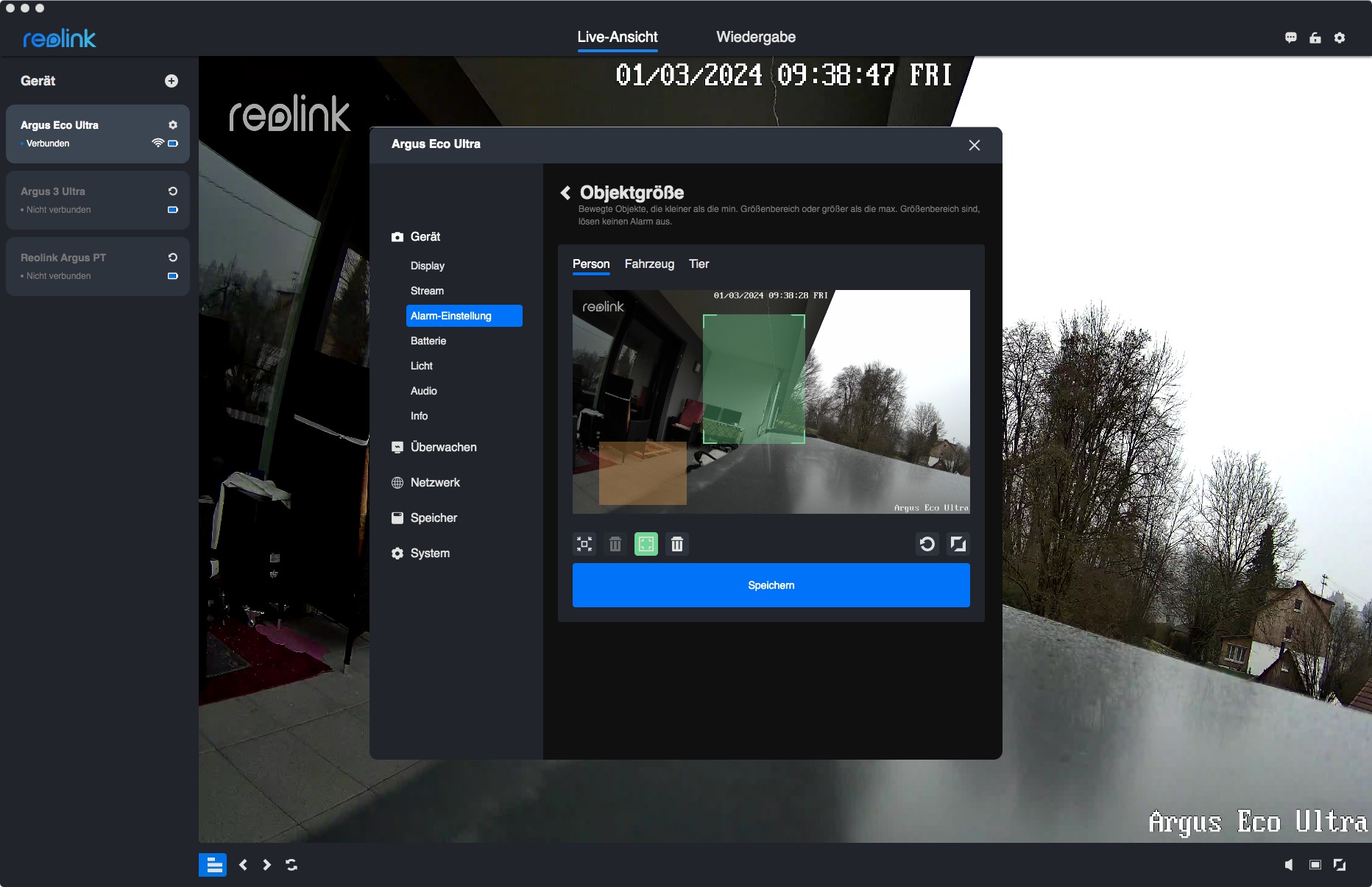
Task: Select the minimum object size draw tool
Action: coord(584,544)
